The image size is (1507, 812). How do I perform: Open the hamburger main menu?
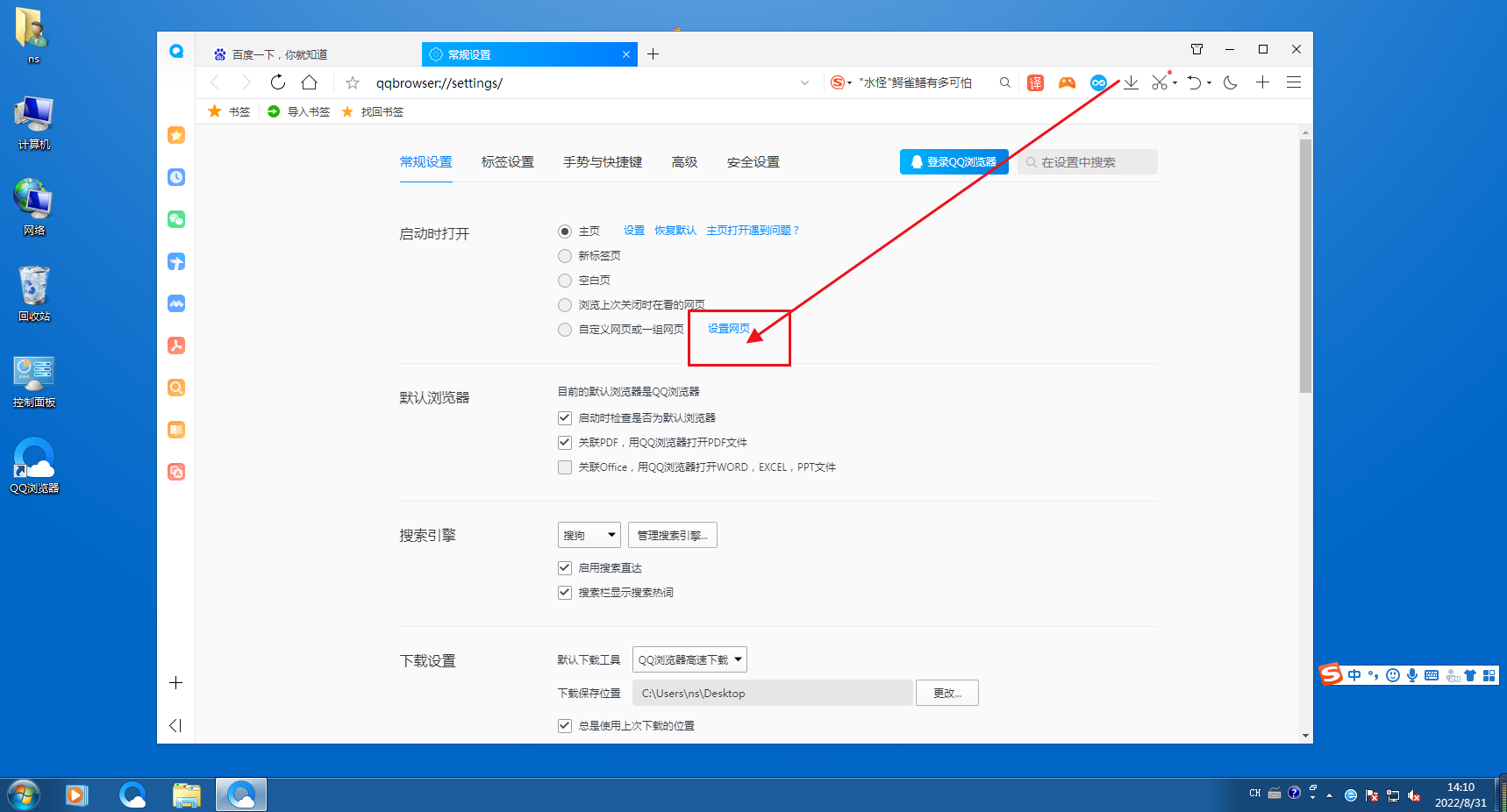1294,82
